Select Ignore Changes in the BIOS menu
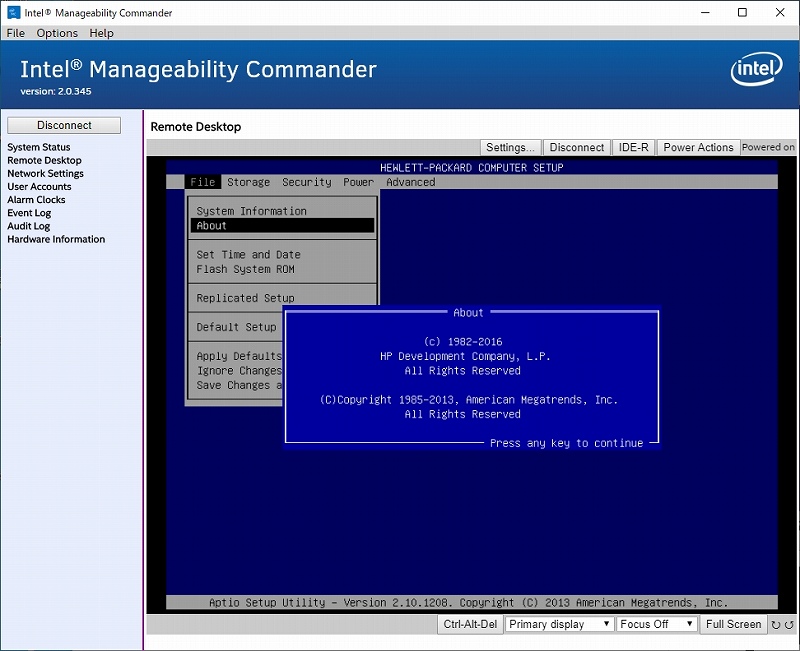Screen dimensions: 800x651 click(x=239, y=370)
